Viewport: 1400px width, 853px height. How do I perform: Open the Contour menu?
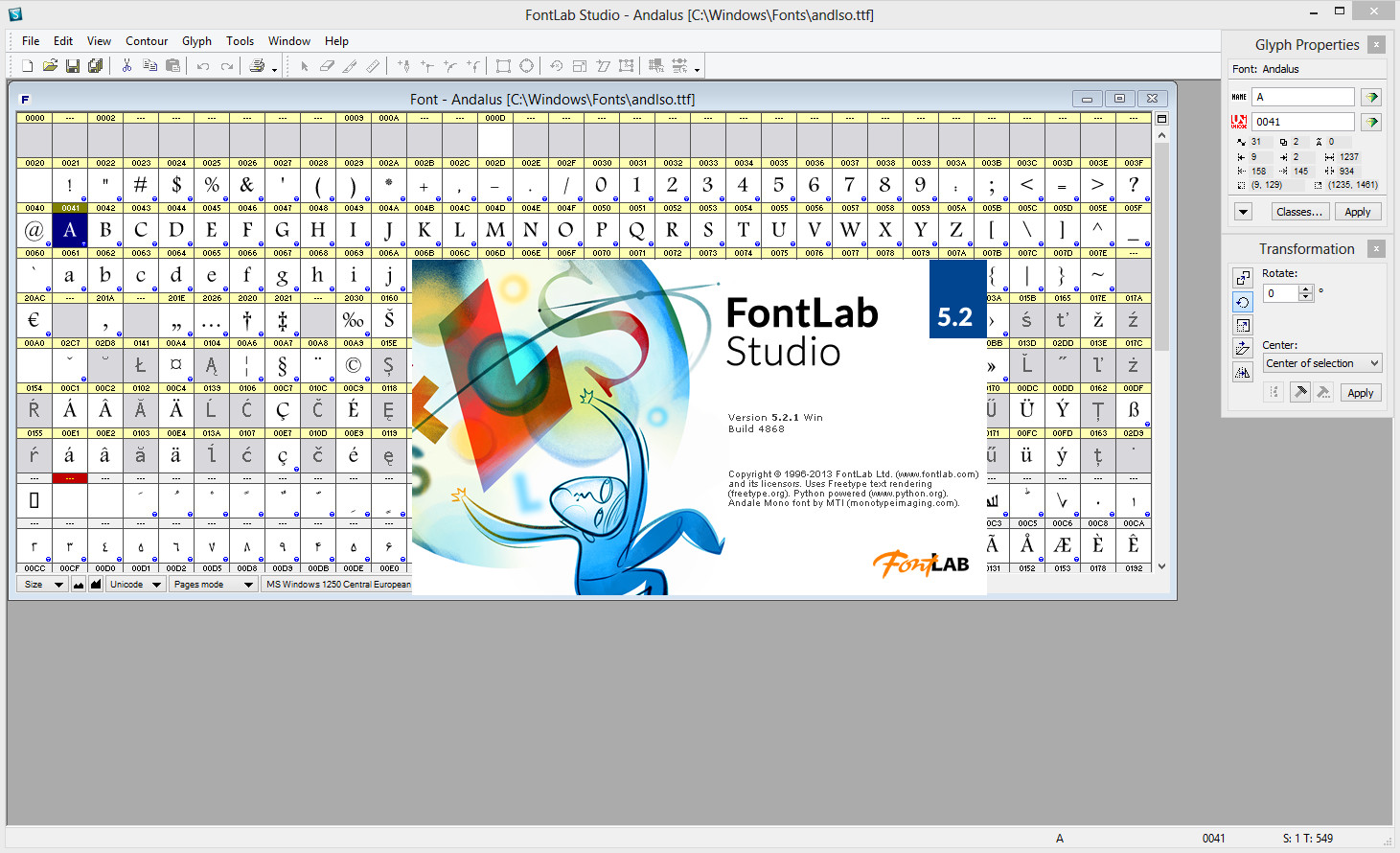click(147, 41)
